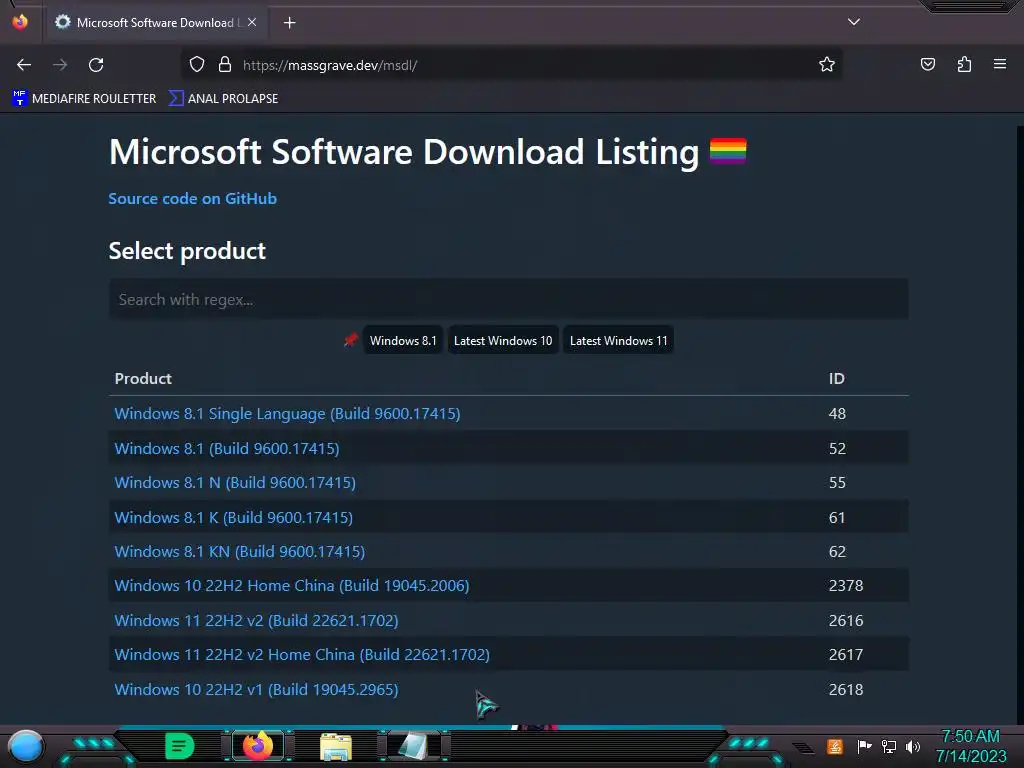Select ID value 48
The image size is (1024, 768).
click(837, 413)
